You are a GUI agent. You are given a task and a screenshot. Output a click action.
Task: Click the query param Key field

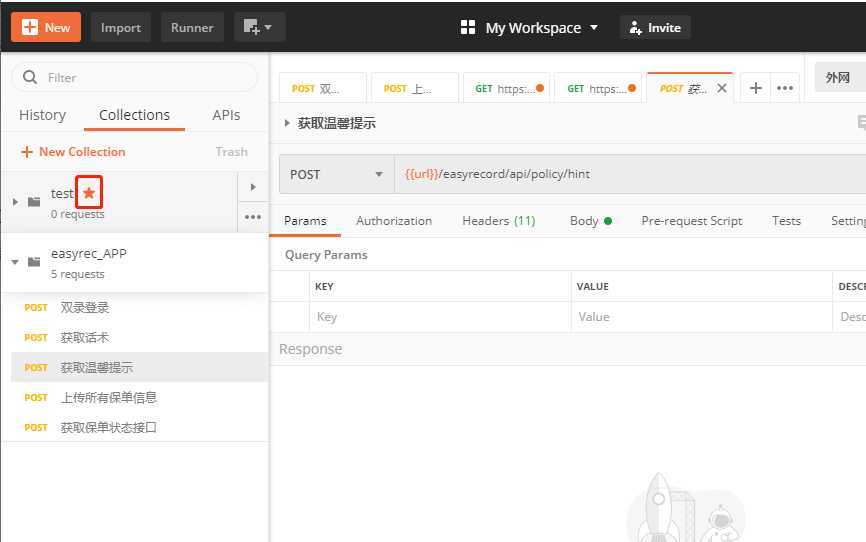click(x=440, y=317)
